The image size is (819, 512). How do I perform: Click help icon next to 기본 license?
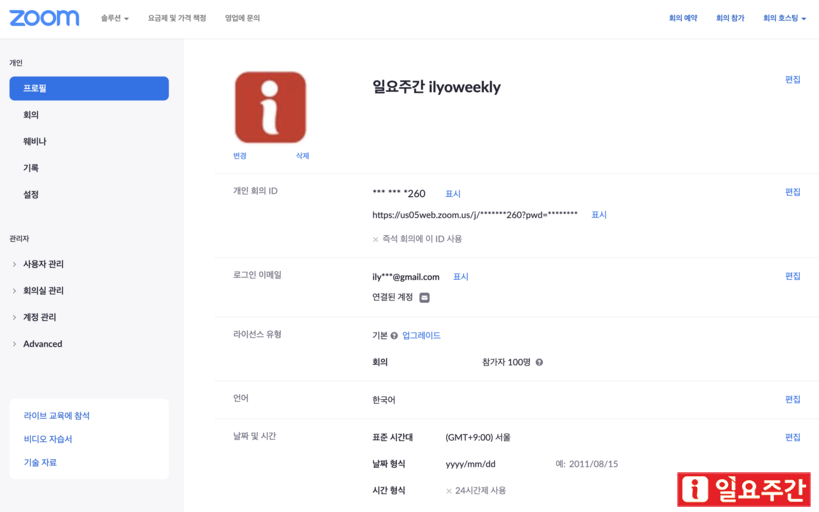click(394, 336)
